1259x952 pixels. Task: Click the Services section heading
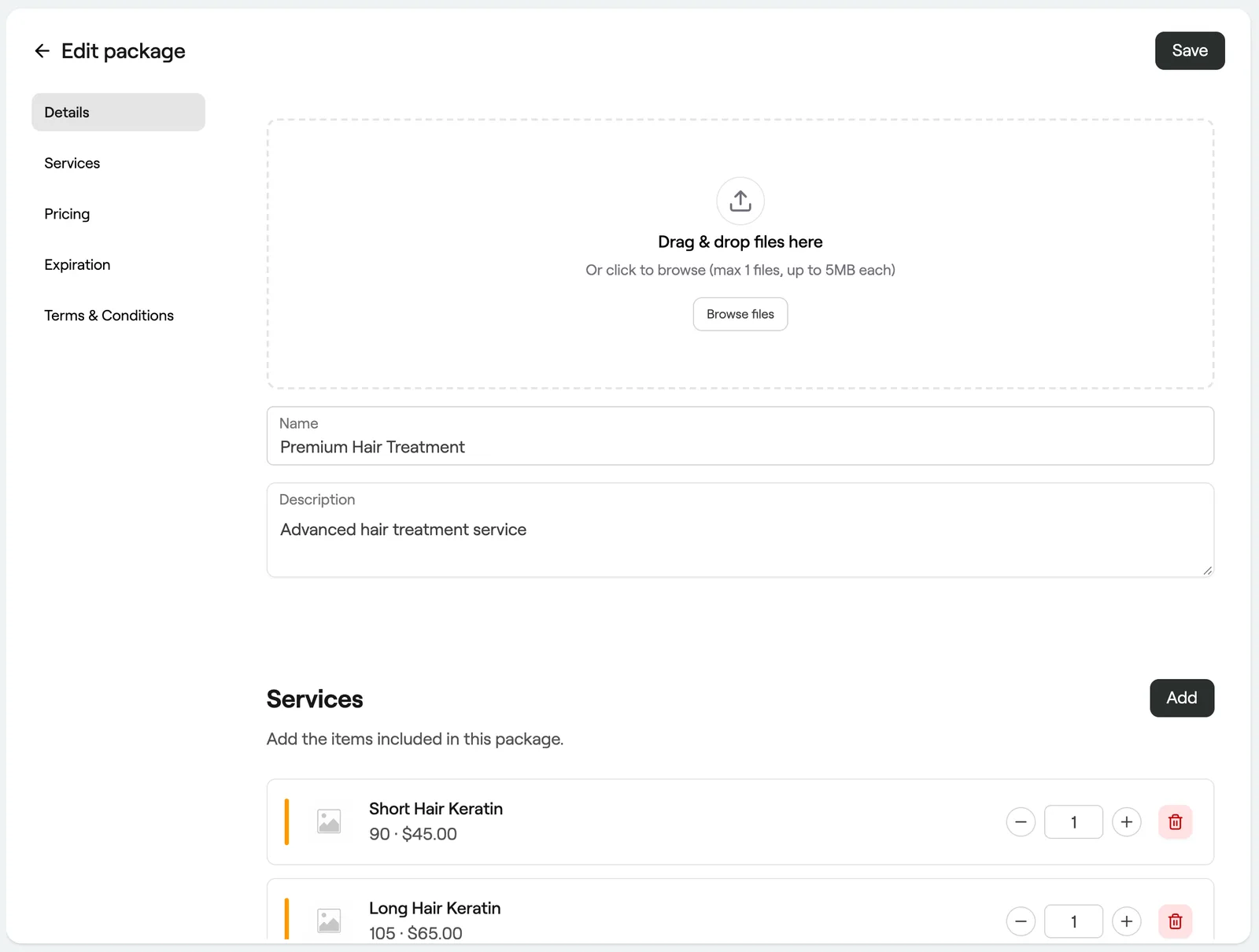pos(315,699)
